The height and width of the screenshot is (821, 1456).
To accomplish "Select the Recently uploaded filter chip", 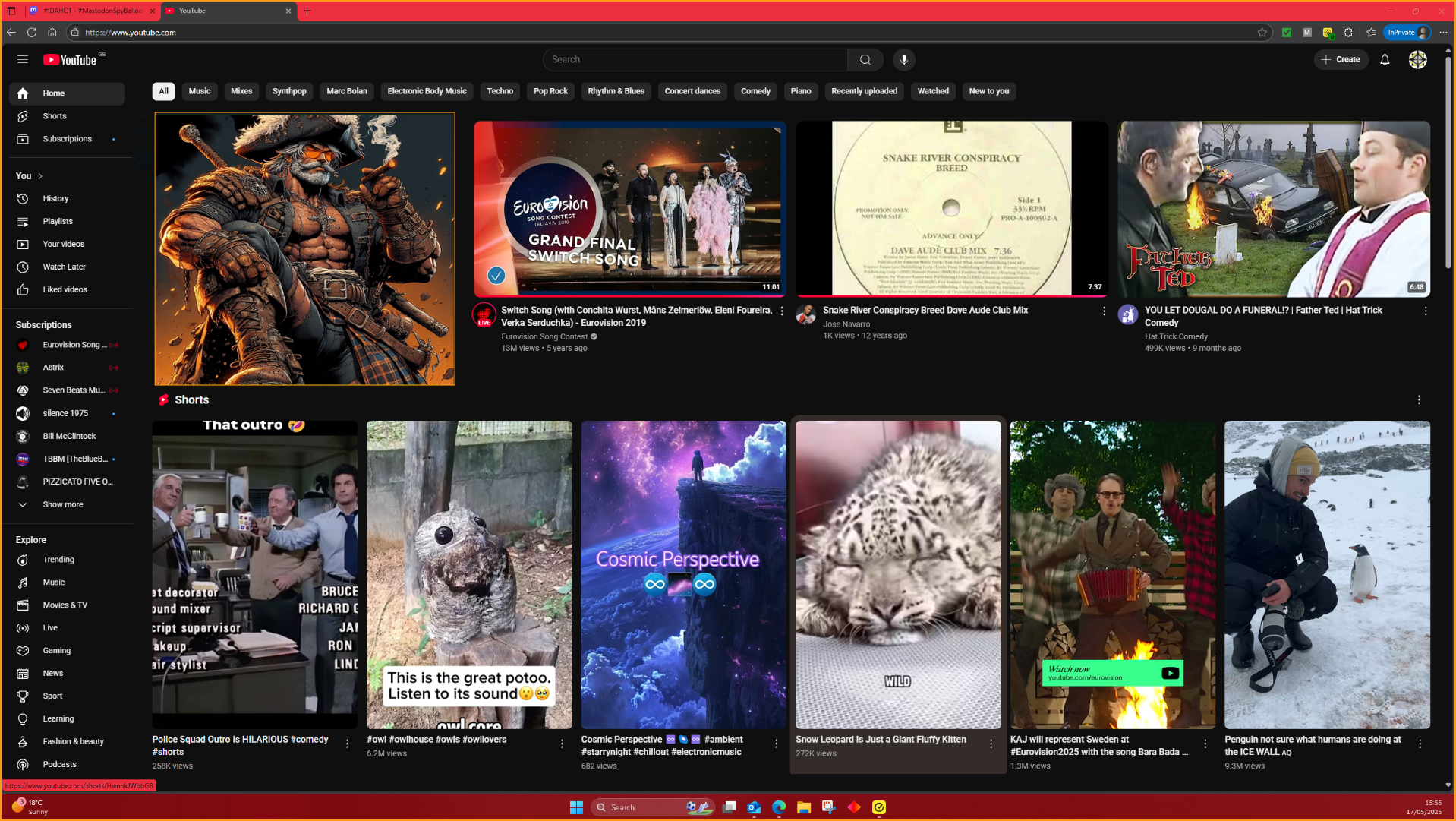I will pyautogui.click(x=864, y=91).
